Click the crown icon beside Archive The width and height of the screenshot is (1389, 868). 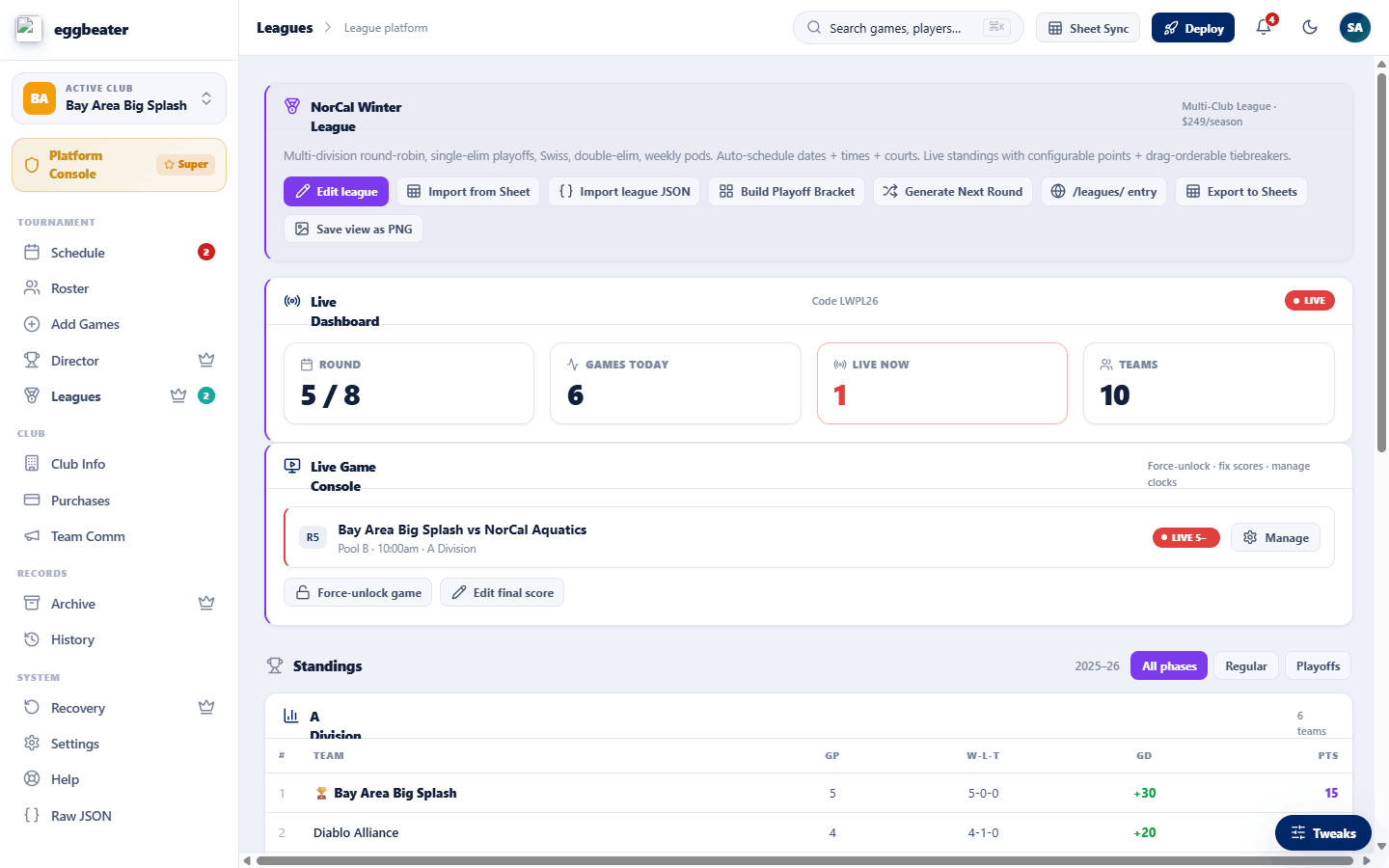pyautogui.click(x=206, y=603)
